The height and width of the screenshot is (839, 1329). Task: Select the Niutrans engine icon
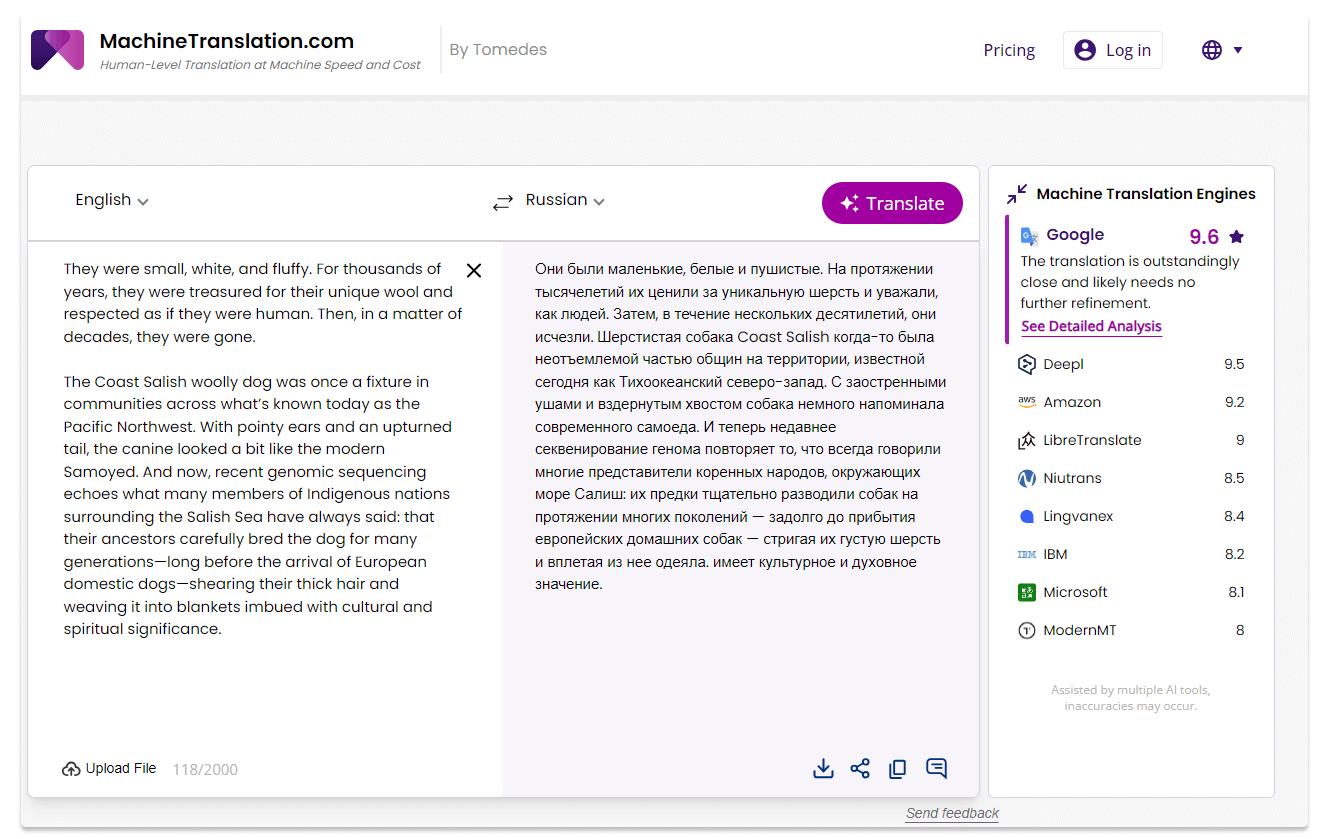coord(1026,478)
